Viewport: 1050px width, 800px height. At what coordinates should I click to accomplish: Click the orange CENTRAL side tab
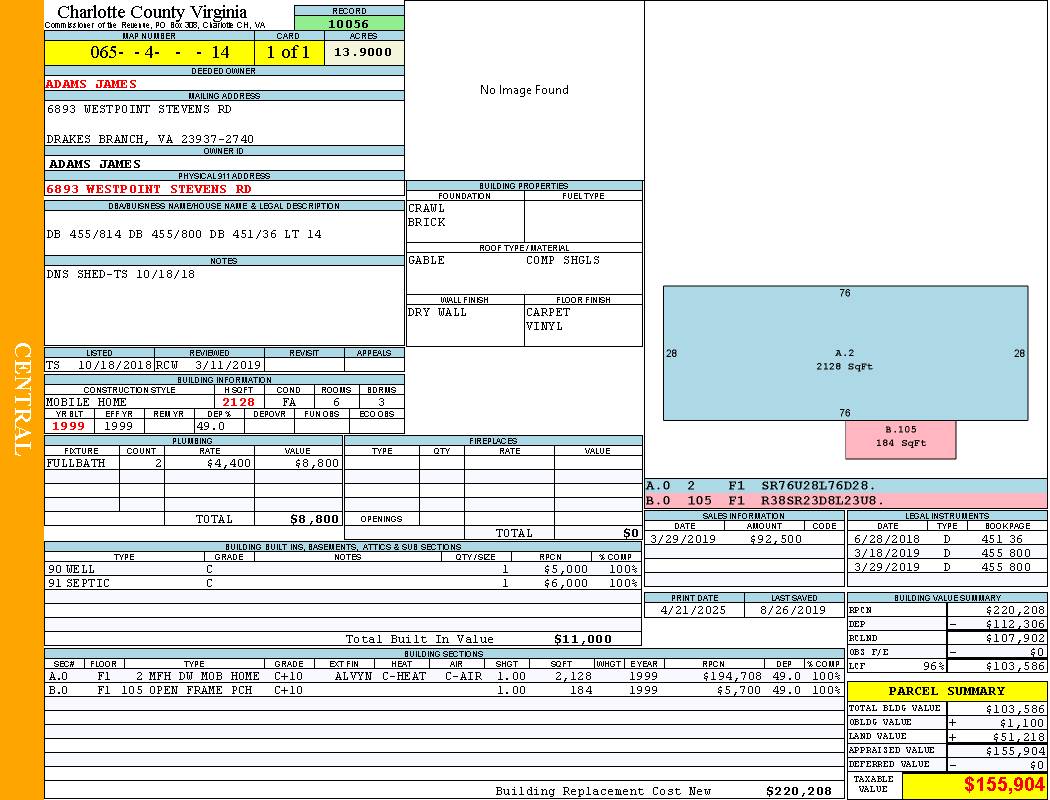pos(22,400)
